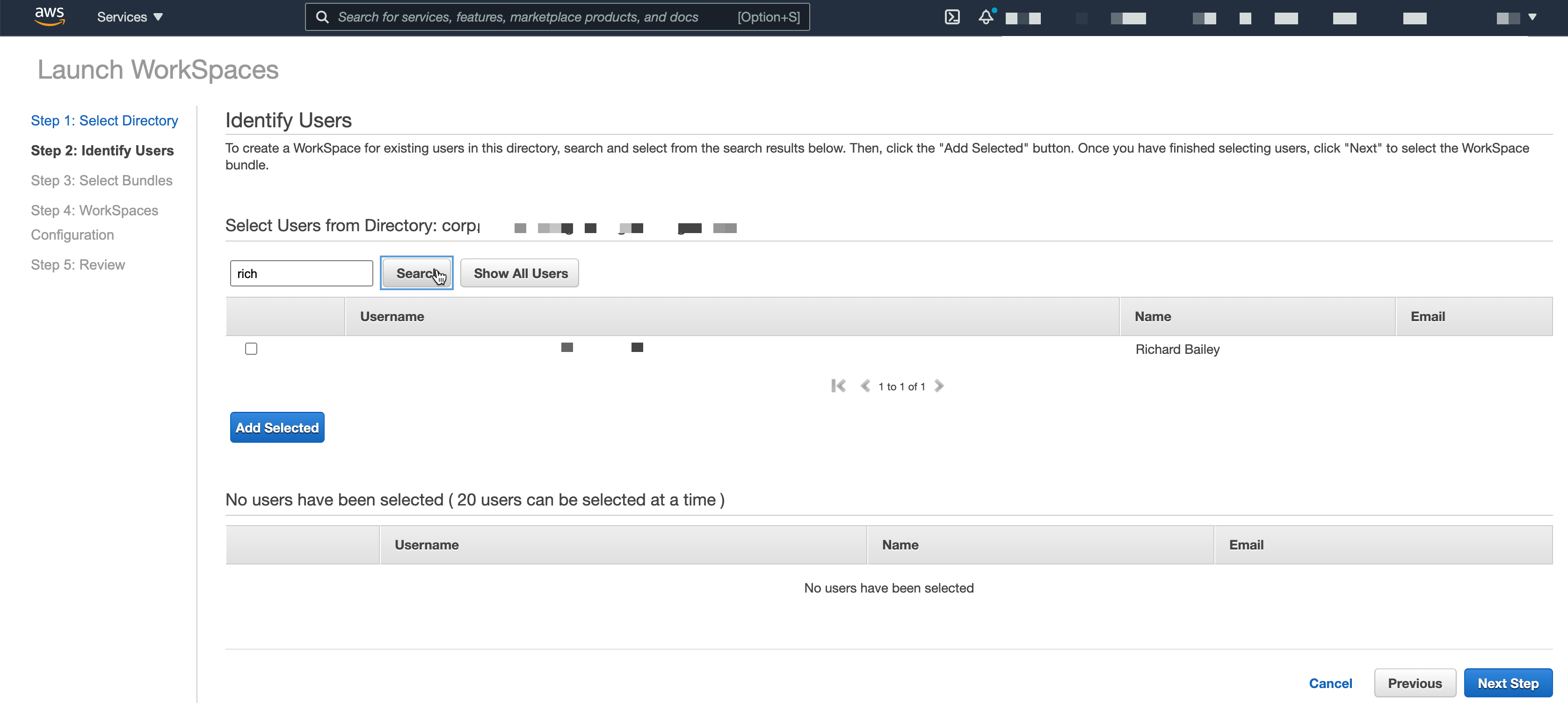Open the notifications bell icon

pyautogui.click(x=986, y=17)
